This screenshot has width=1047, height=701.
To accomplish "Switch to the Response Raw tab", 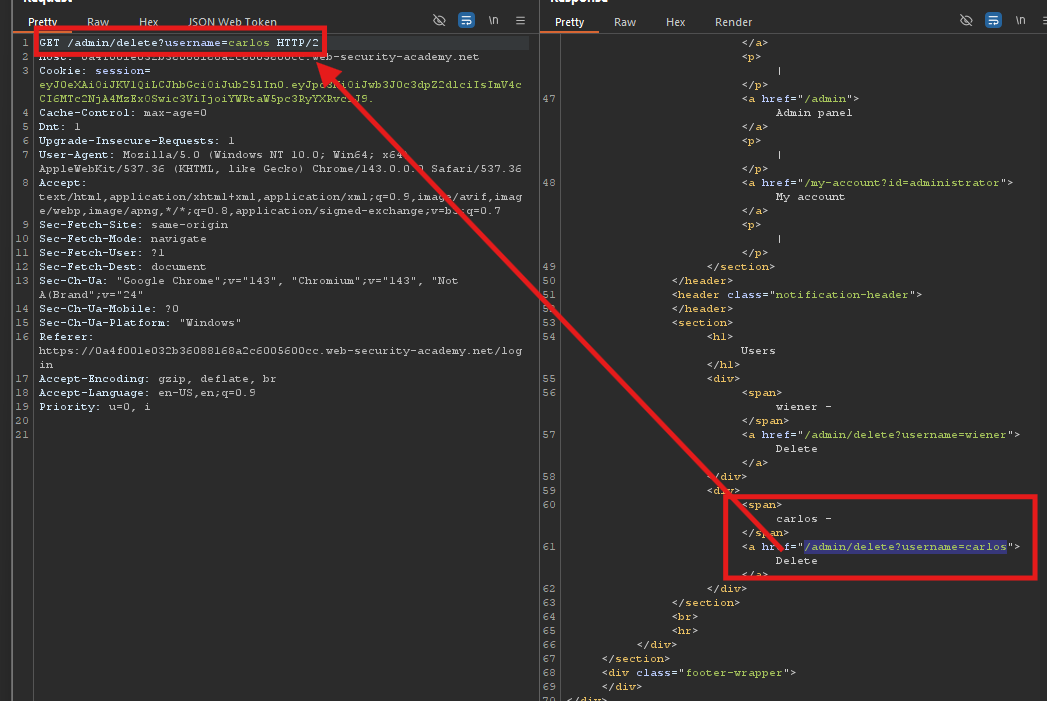I will click(625, 22).
